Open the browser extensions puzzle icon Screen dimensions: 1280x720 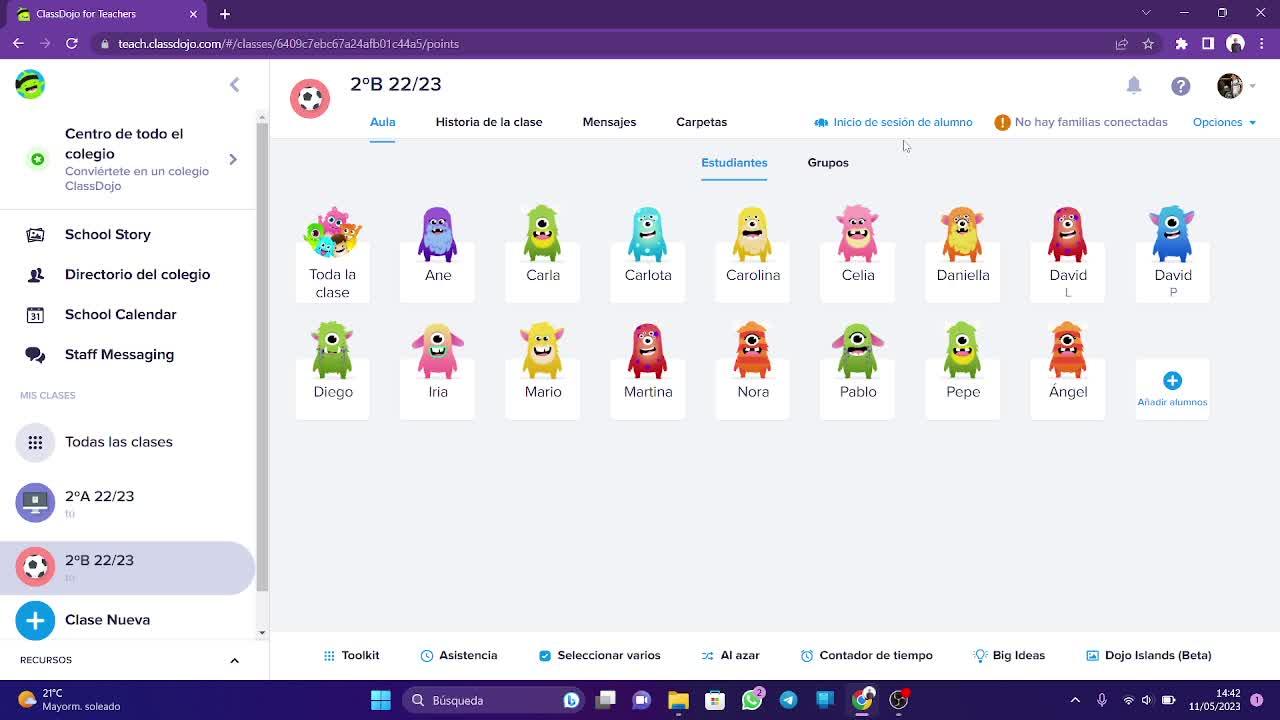click(1181, 44)
